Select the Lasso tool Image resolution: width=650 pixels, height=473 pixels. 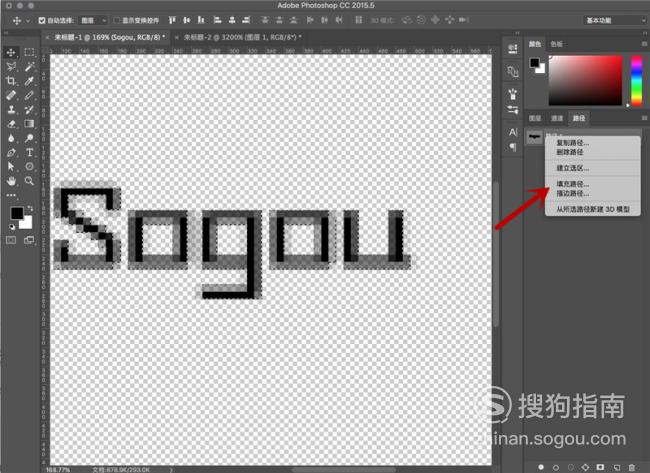click(11, 66)
